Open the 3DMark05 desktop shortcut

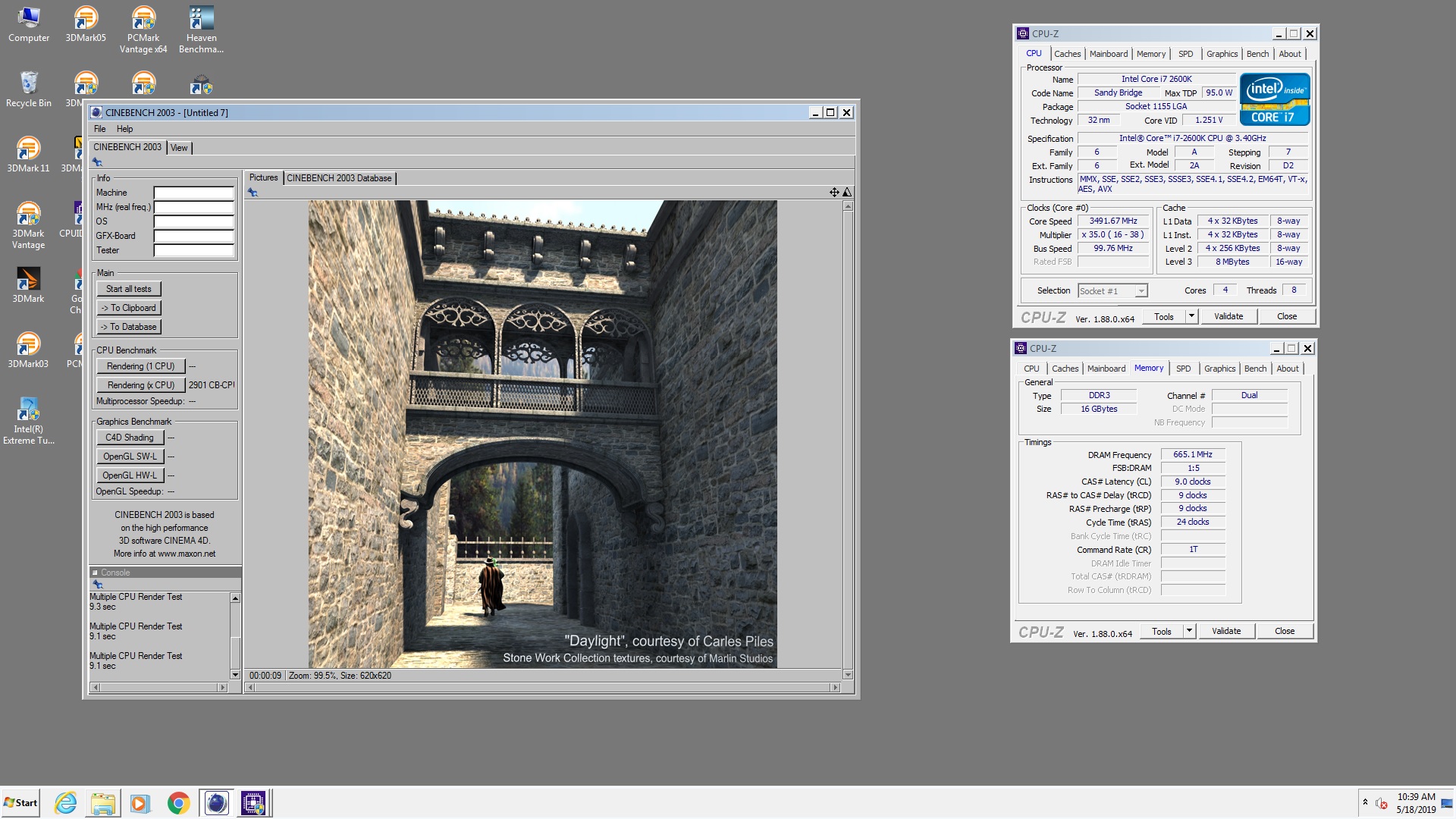pos(86,25)
